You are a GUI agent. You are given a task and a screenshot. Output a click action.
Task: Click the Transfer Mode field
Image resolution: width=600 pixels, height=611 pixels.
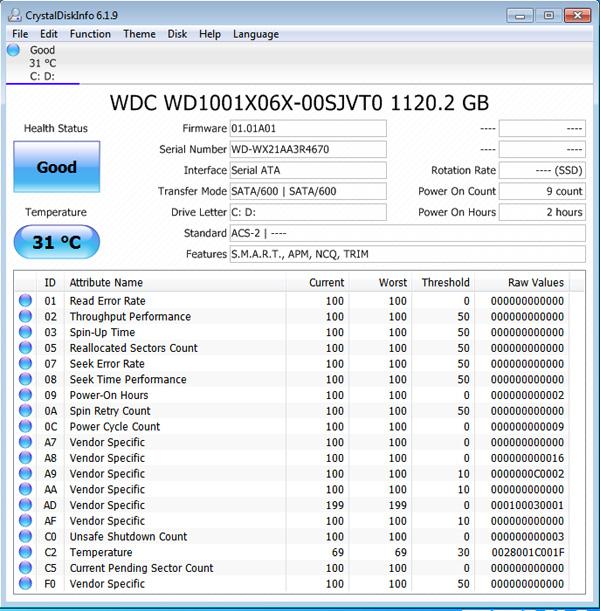pos(308,191)
